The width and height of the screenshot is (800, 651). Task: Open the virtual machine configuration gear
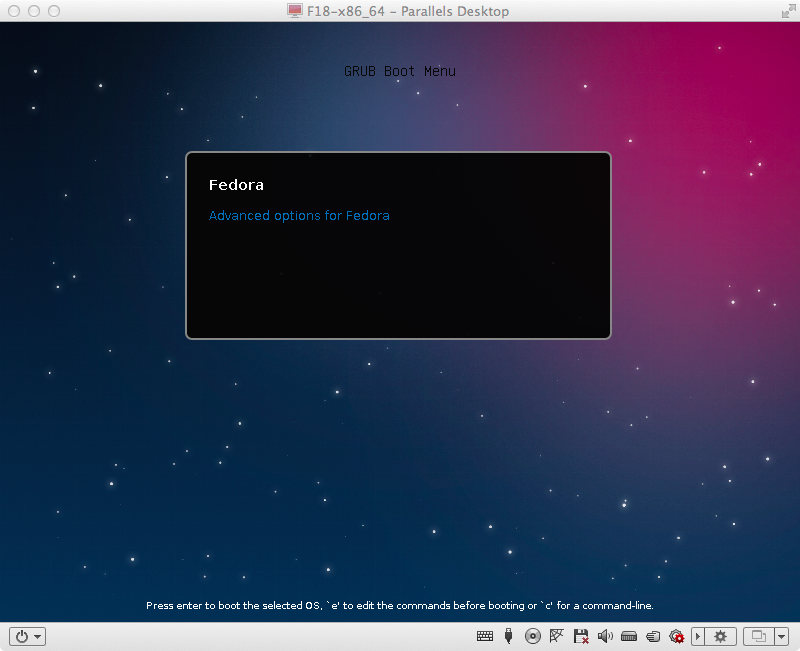[720, 636]
